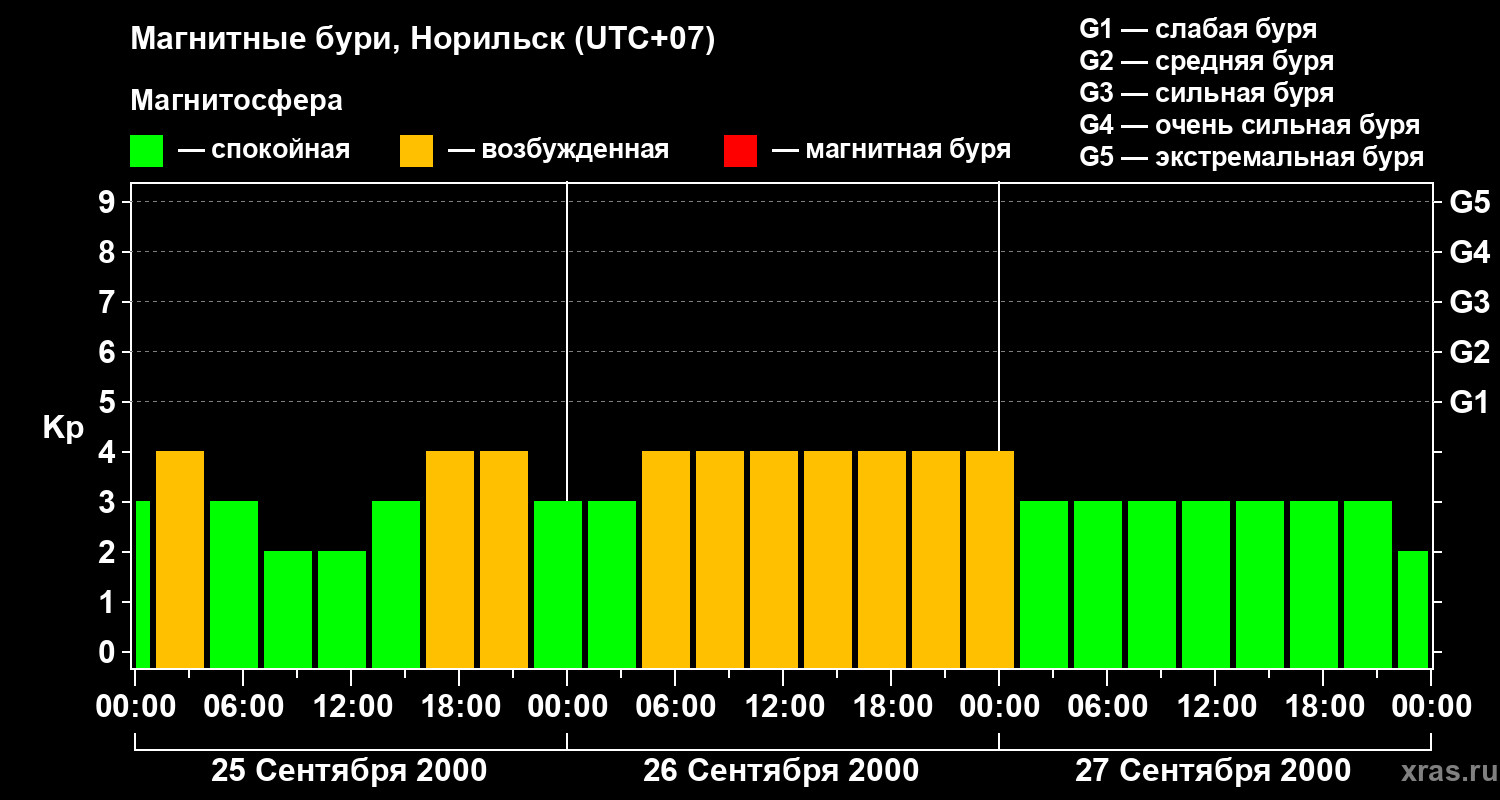Click the 'G2' tick label on the right axis
The height and width of the screenshot is (800, 1500).
point(1469,352)
